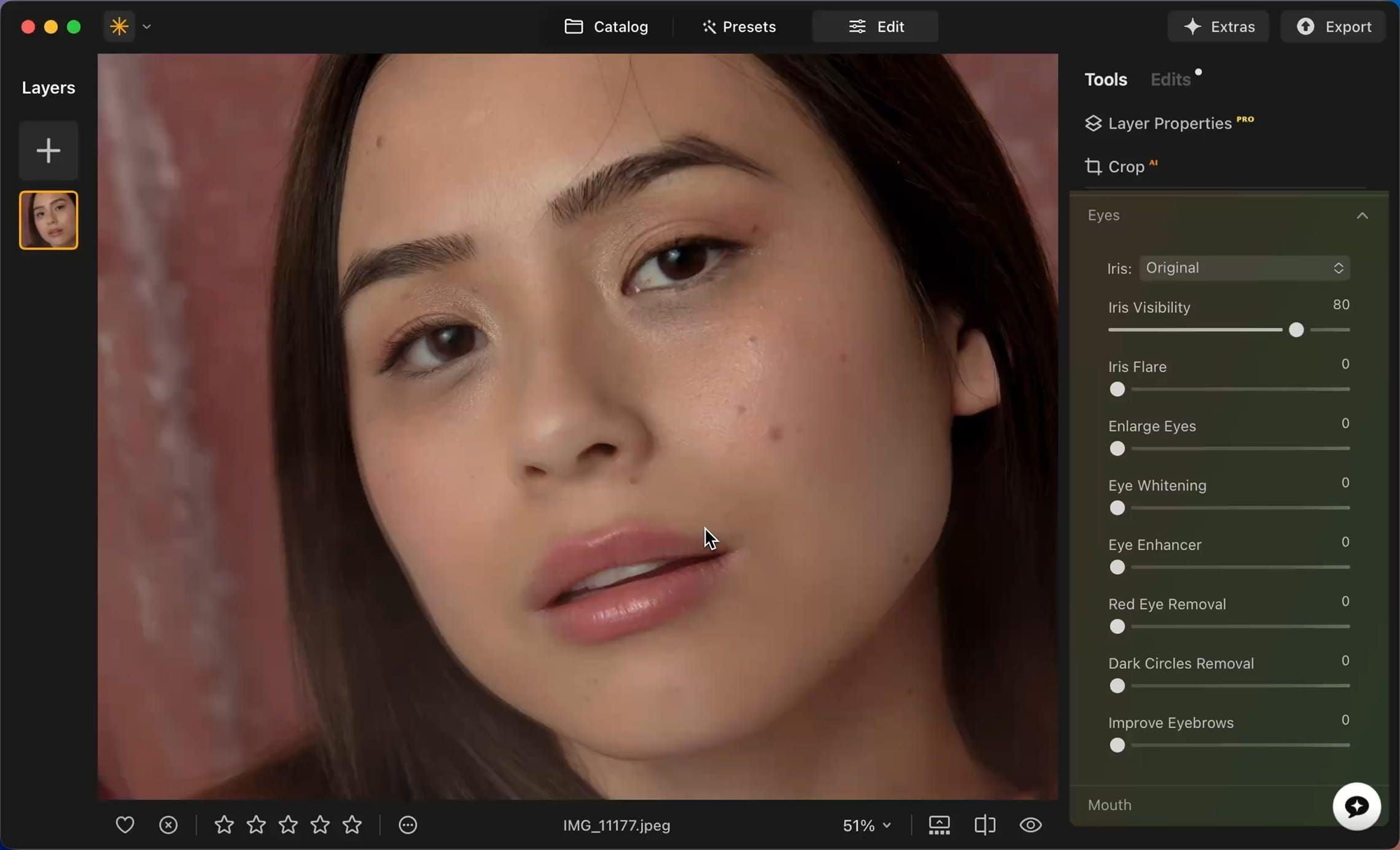Viewport: 1400px width, 850px height.
Task: Click the Crop frame icon
Action: click(x=1093, y=166)
